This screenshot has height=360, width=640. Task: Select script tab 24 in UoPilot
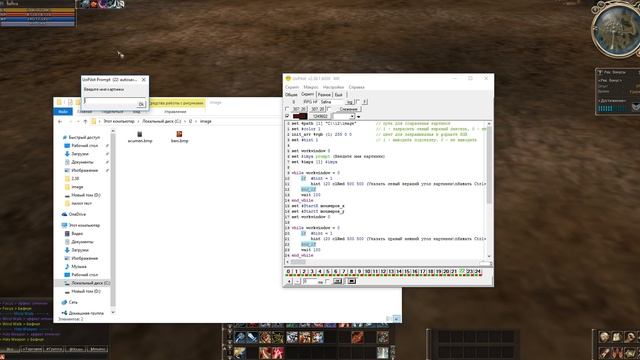click(x=478, y=271)
